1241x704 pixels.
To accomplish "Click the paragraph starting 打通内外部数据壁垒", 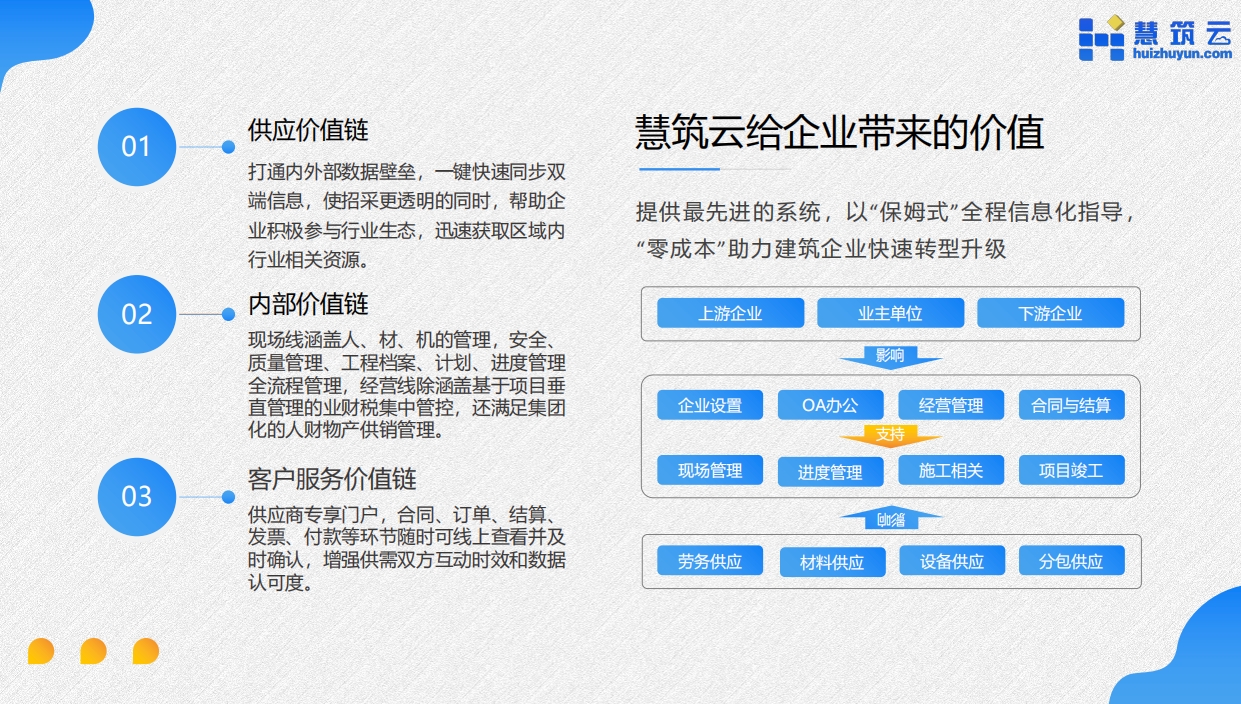I will 406,215.
